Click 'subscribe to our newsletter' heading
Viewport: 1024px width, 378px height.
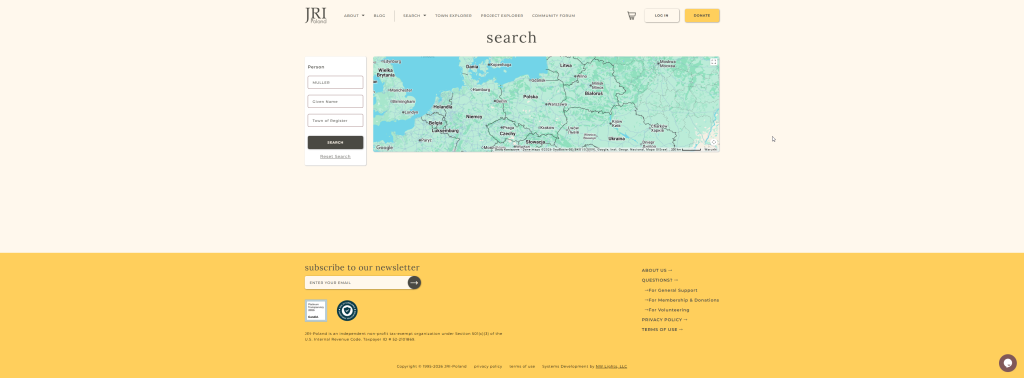pyautogui.click(x=362, y=268)
